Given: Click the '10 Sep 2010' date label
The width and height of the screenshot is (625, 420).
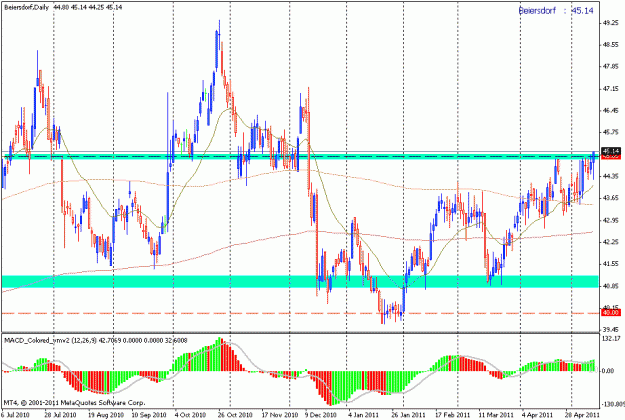Looking at the screenshot, I should (149, 415).
